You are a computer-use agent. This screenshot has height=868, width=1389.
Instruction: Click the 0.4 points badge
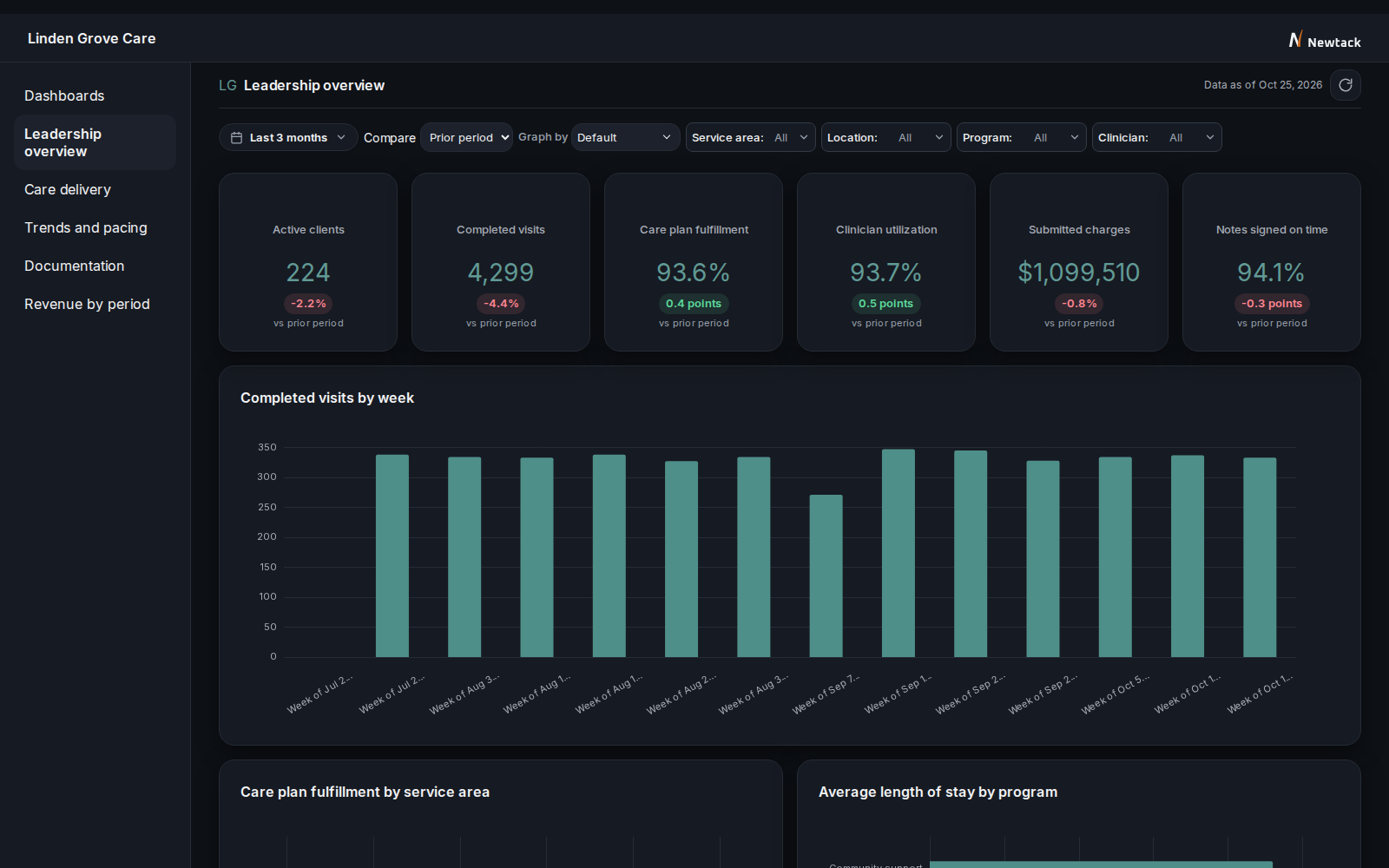coord(694,304)
